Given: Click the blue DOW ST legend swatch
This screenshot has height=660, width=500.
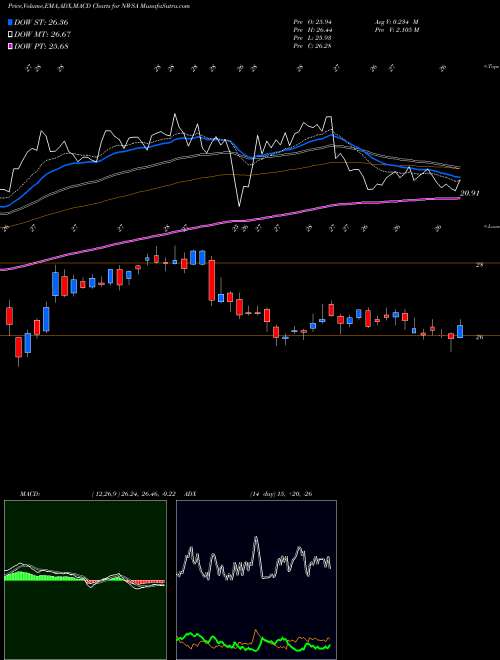Looking at the screenshot, I should pos(11,22).
